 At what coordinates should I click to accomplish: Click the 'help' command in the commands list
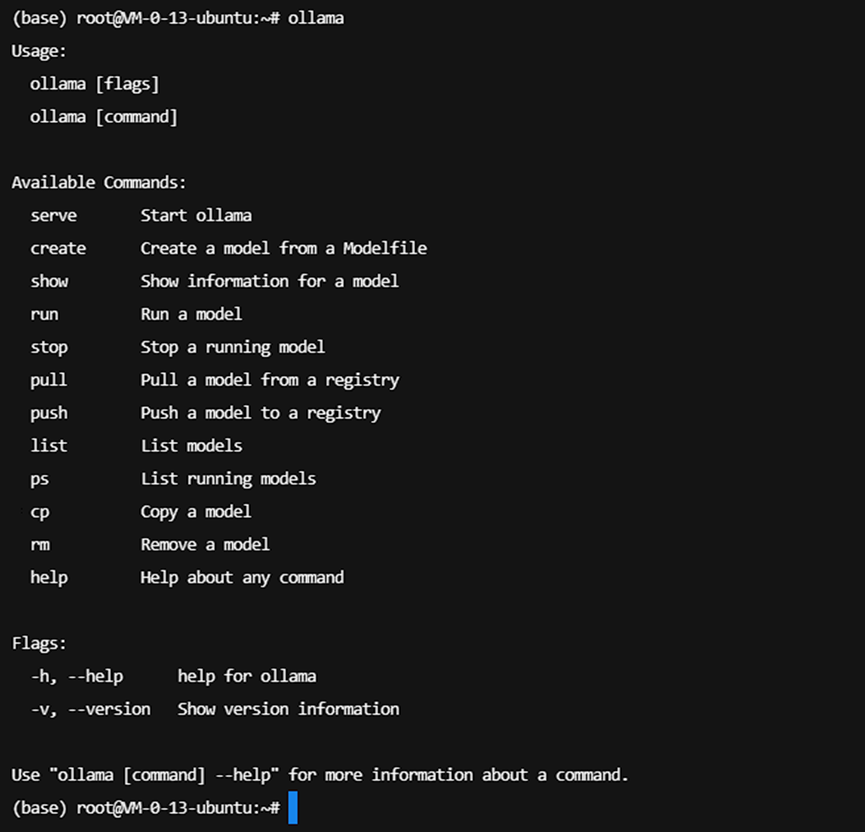point(49,577)
